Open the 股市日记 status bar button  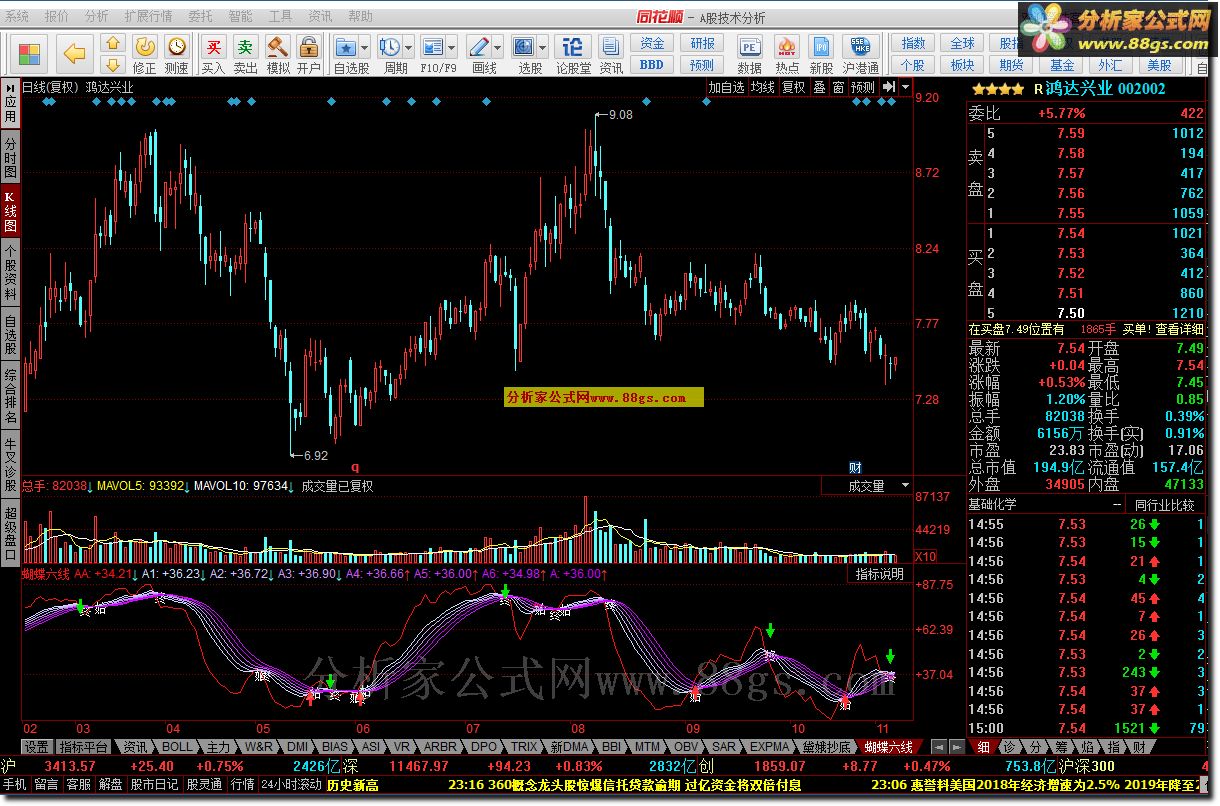click(154, 785)
